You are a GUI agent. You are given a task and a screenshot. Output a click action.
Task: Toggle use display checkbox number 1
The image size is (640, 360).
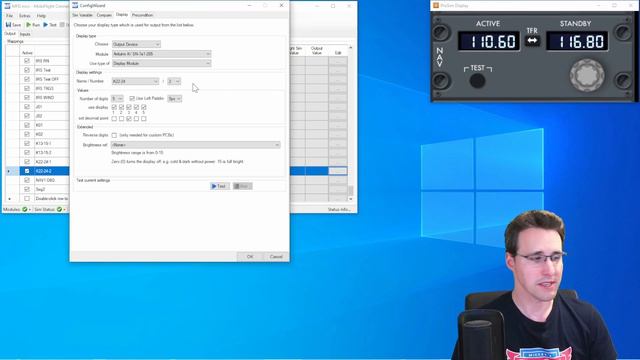coord(114,107)
